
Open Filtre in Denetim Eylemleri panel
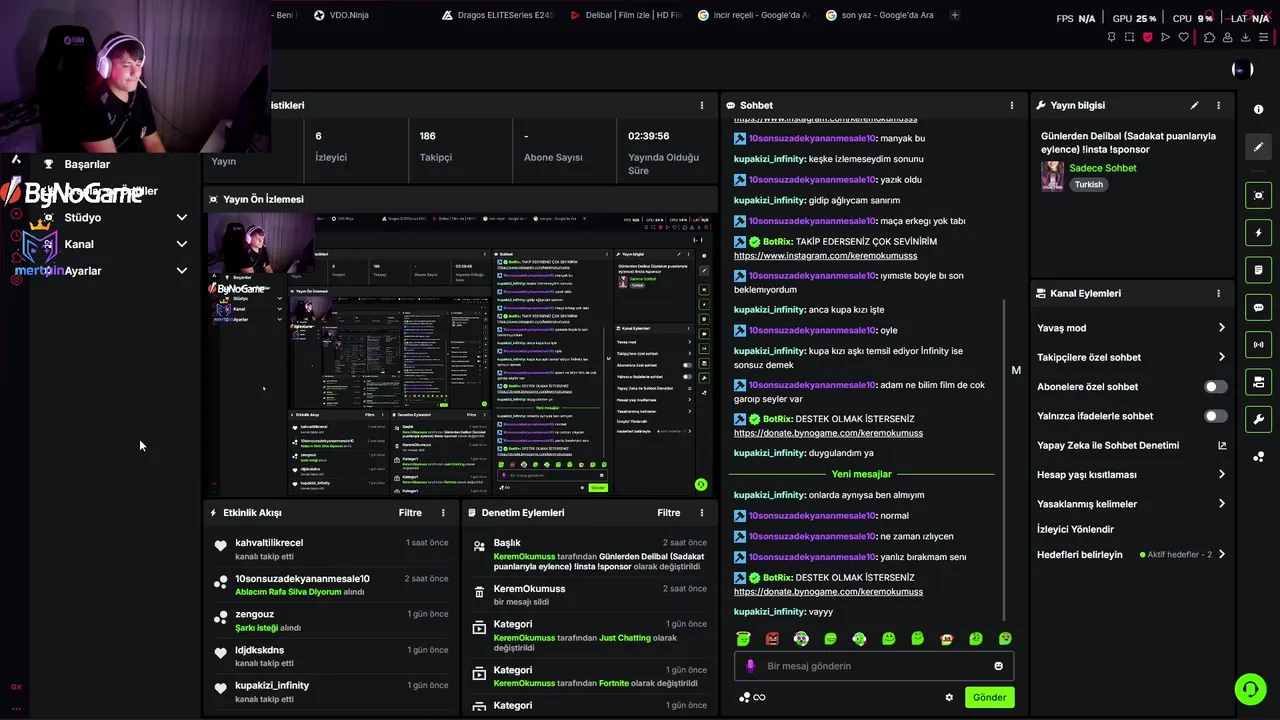tap(669, 512)
